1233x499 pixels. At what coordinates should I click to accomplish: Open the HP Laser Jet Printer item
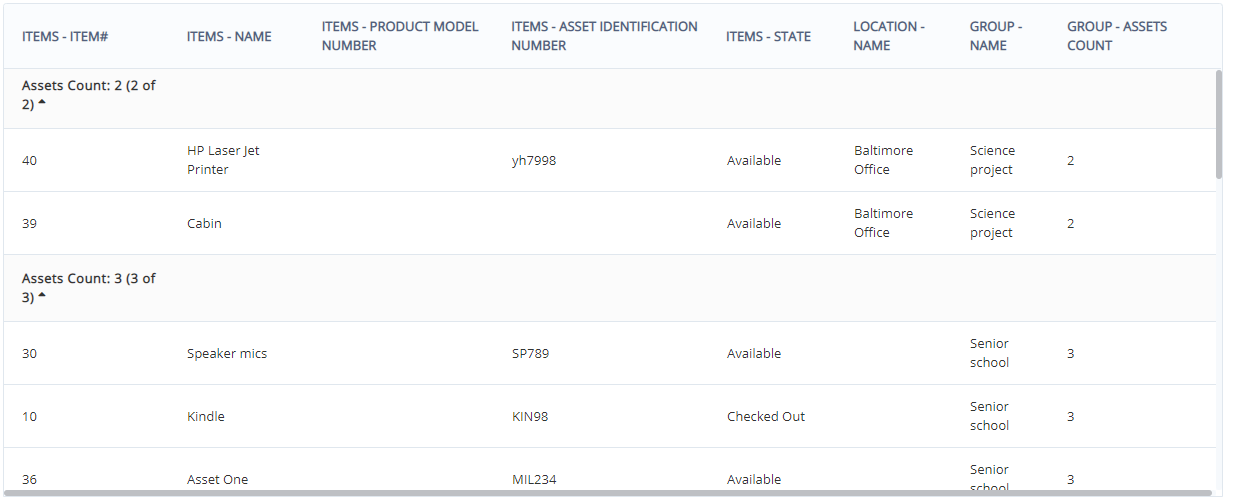tap(223, 160)
